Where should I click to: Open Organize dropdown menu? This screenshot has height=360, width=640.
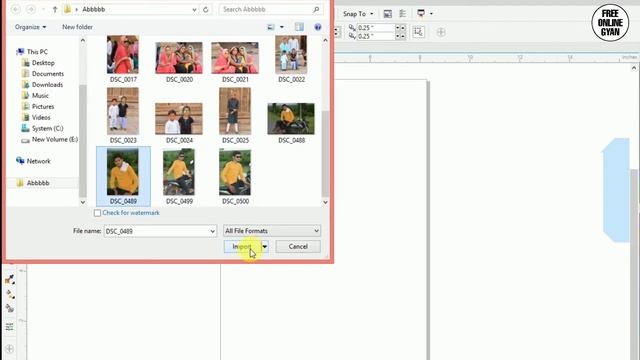click(30, 27)
